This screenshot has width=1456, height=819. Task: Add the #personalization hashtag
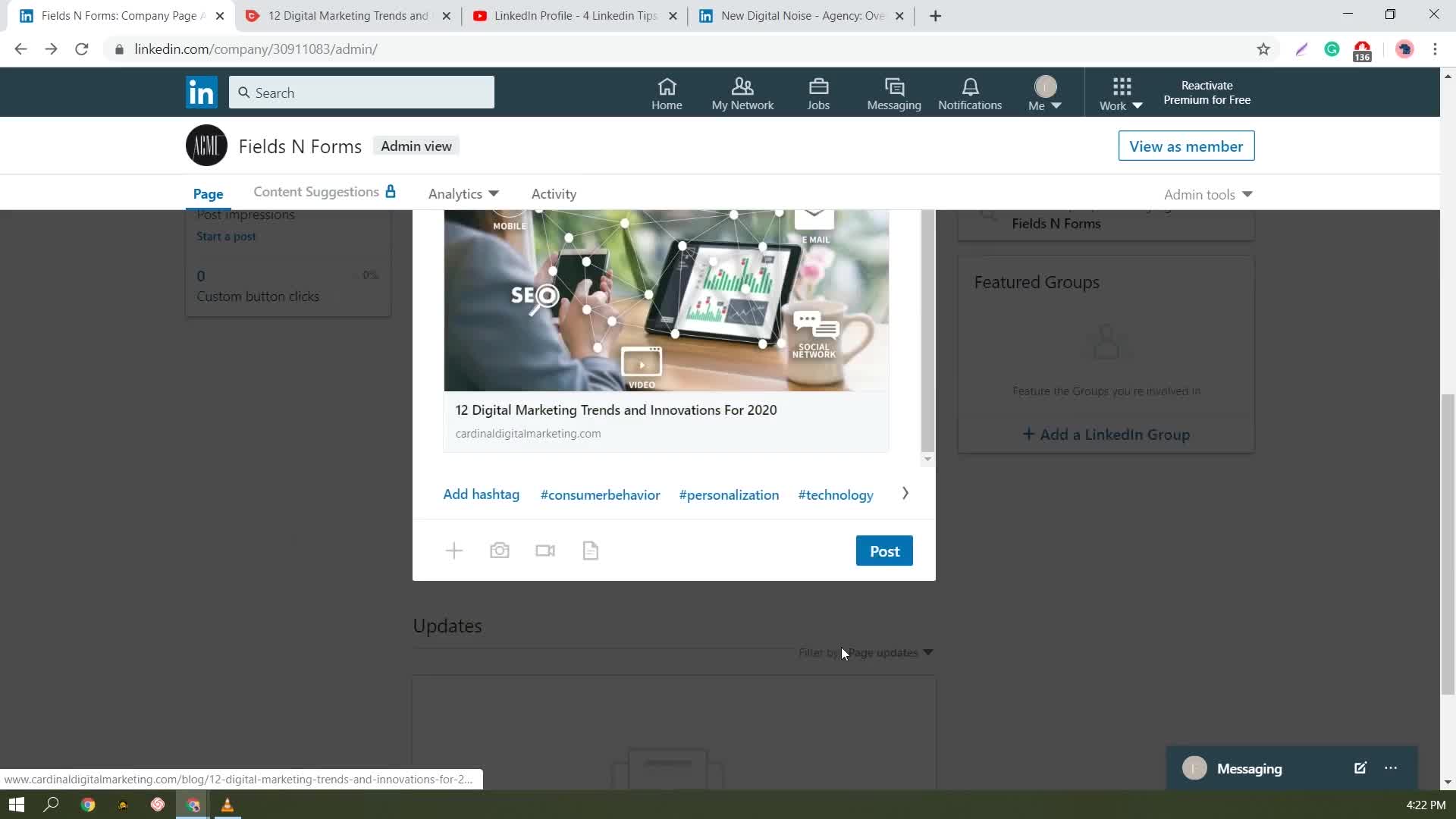729,495
